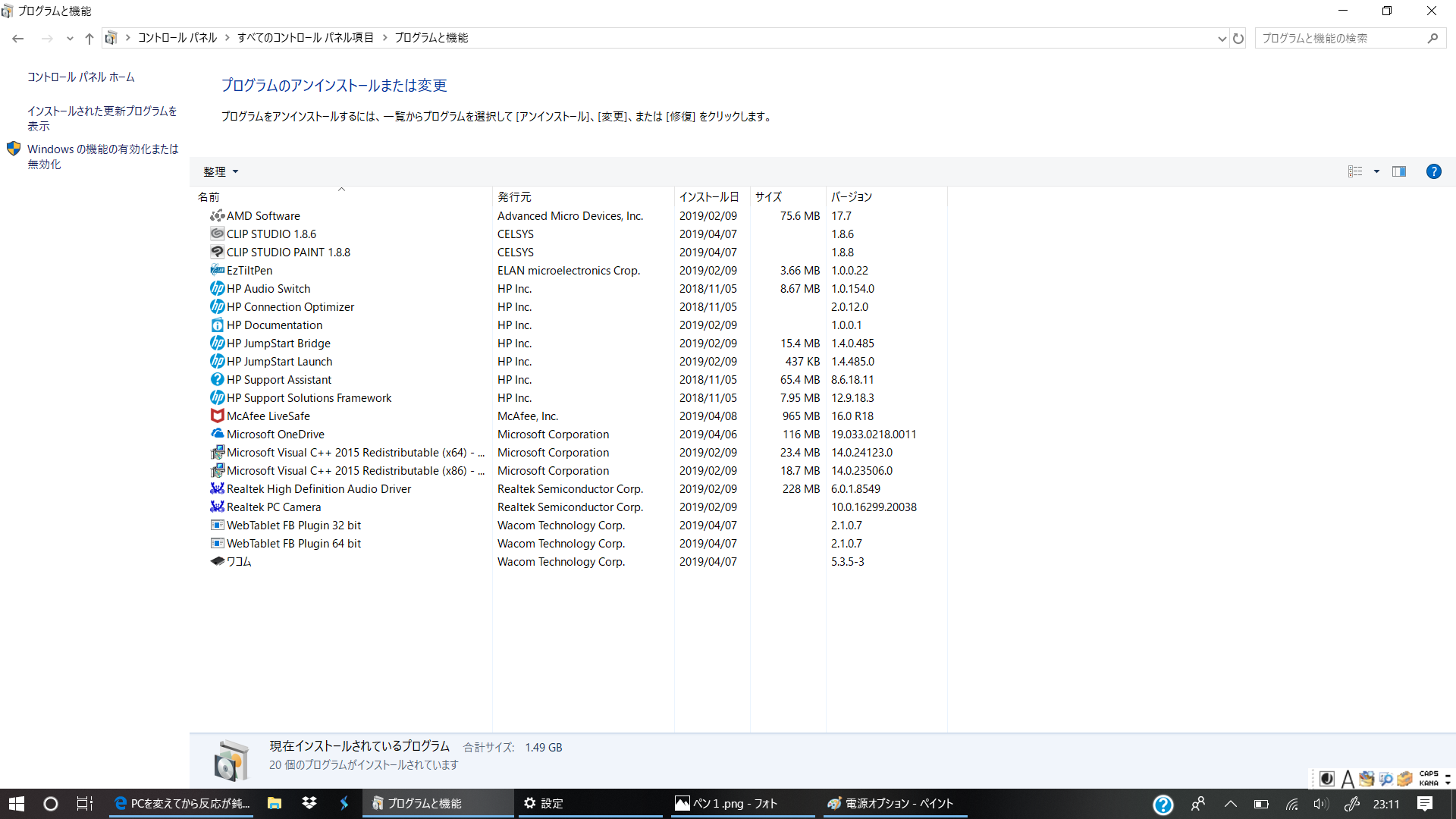Click the change view icon
1456x819 pixels.
1355,171
